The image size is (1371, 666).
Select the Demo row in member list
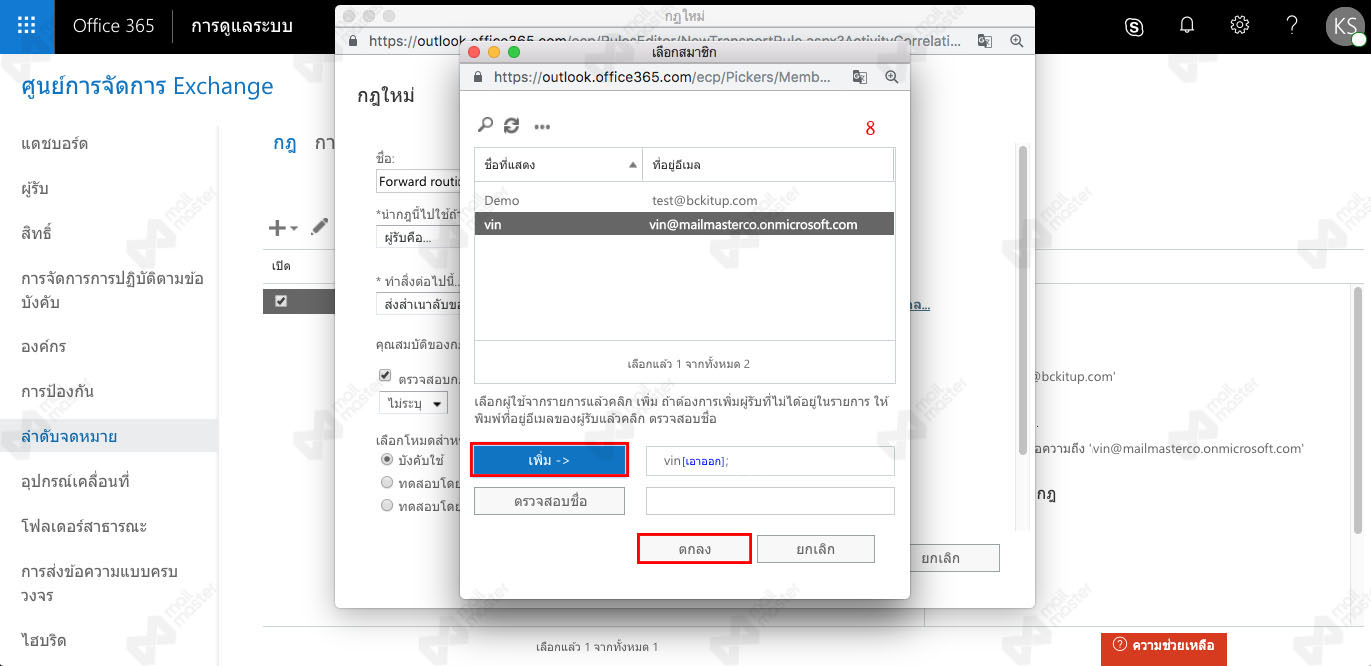coord(684,200)
